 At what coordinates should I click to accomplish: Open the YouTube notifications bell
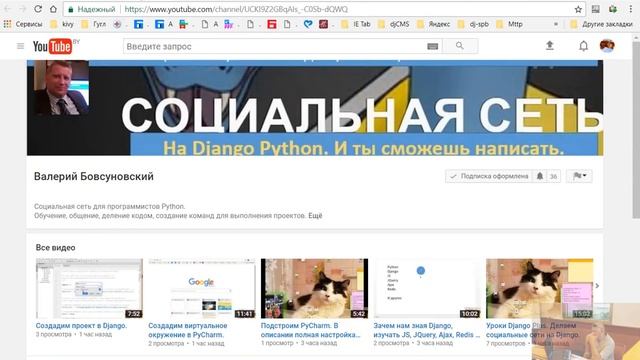coord(584,46)
